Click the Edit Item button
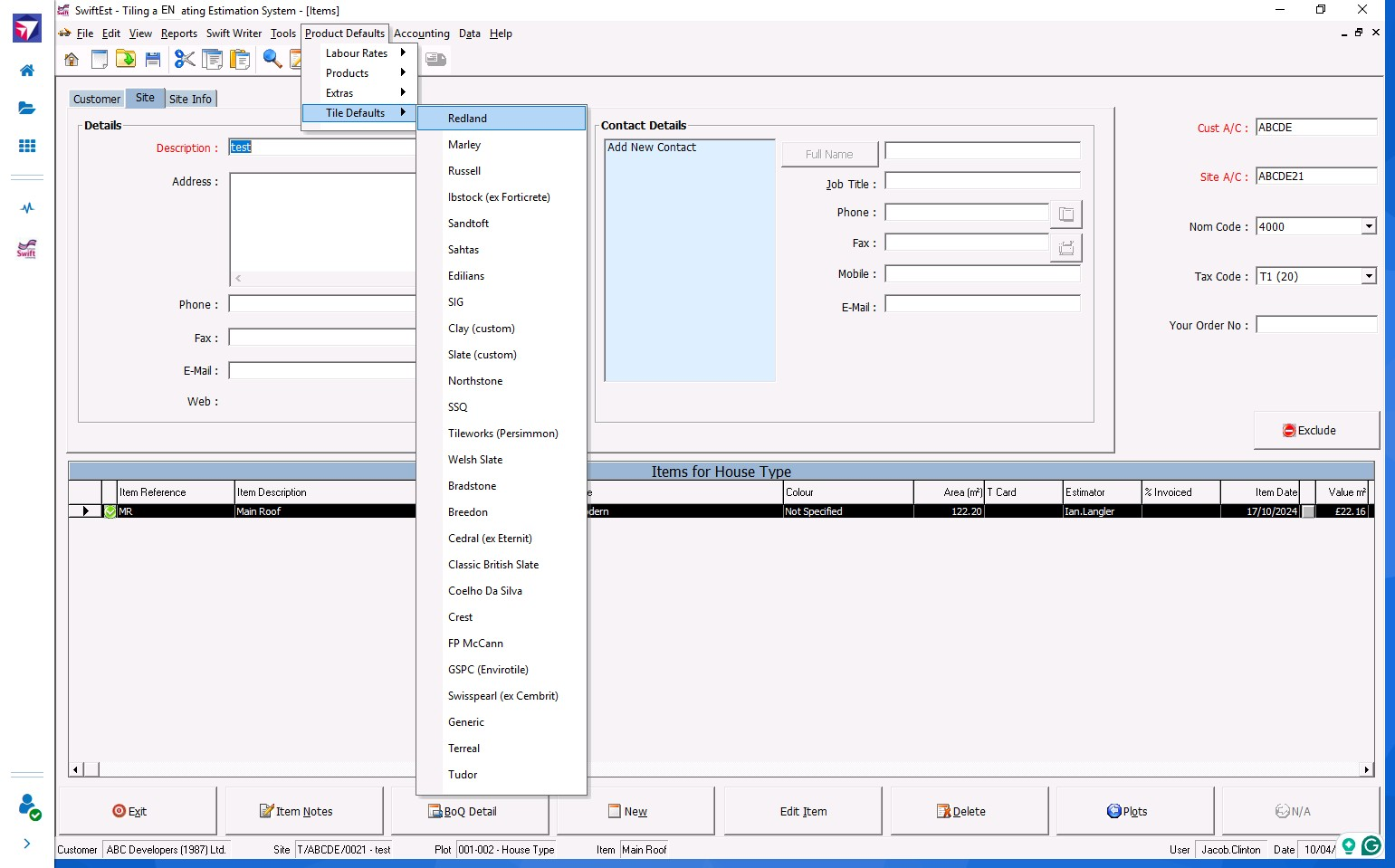 pyautogui.click(x=803, y=812)
